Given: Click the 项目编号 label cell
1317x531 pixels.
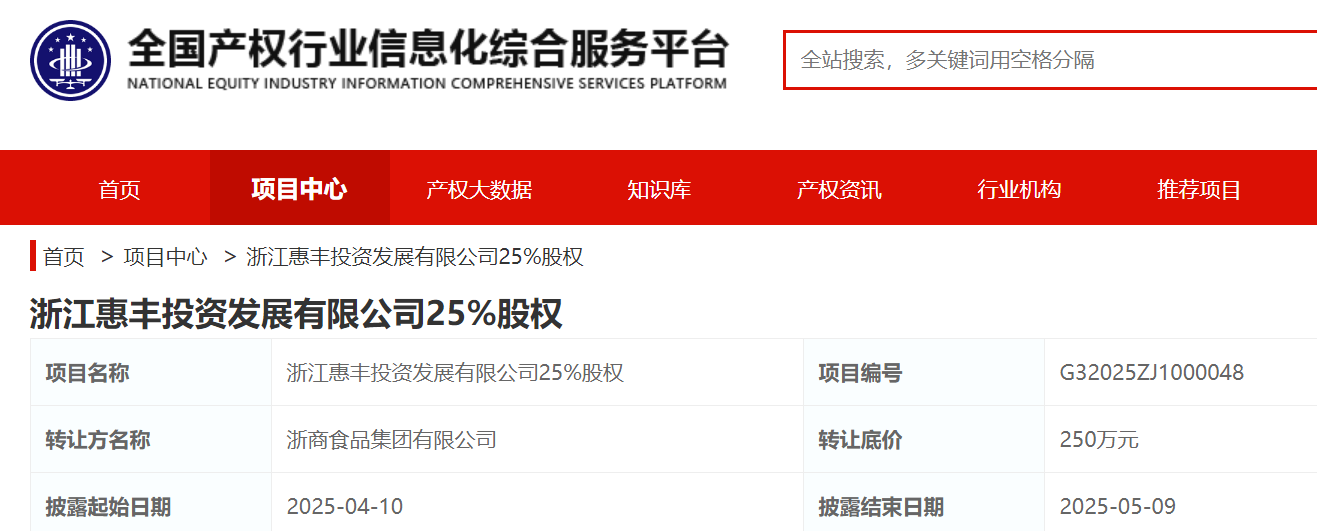Looking at the screenshot, I should (x=924, y=373).
